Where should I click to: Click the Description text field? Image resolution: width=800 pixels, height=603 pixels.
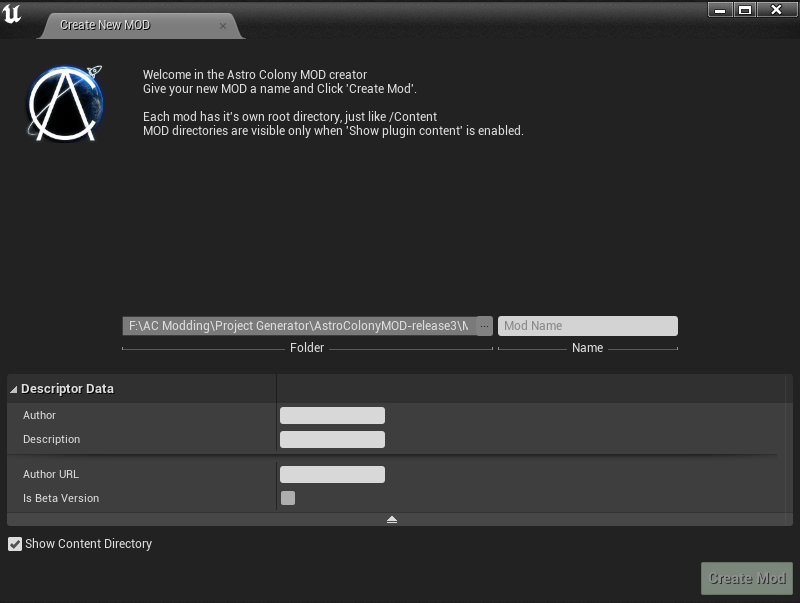click(332, 439)
